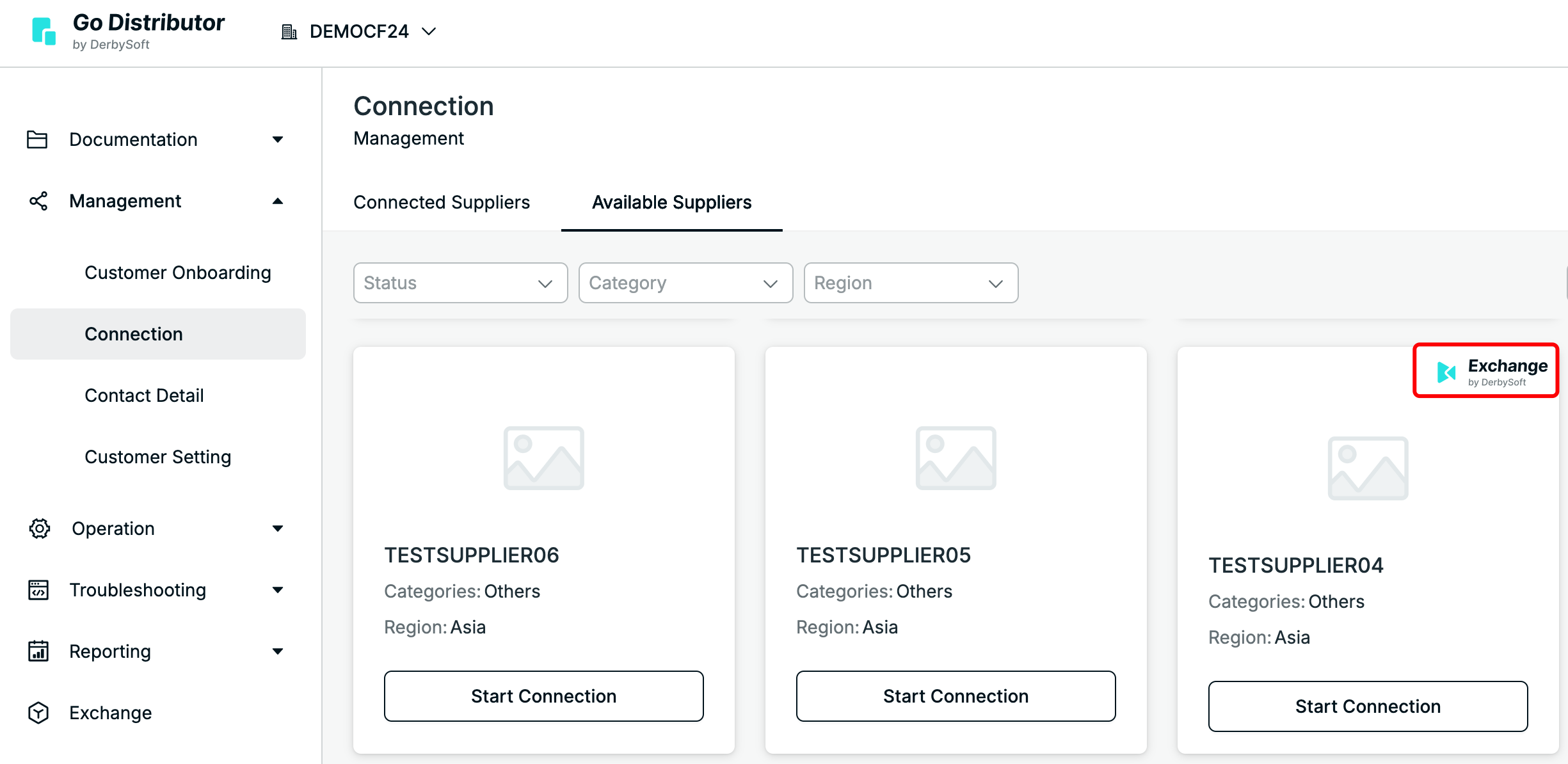
Task: Switch to Connected Suppliers tab
Action: (x=442, y=202)
